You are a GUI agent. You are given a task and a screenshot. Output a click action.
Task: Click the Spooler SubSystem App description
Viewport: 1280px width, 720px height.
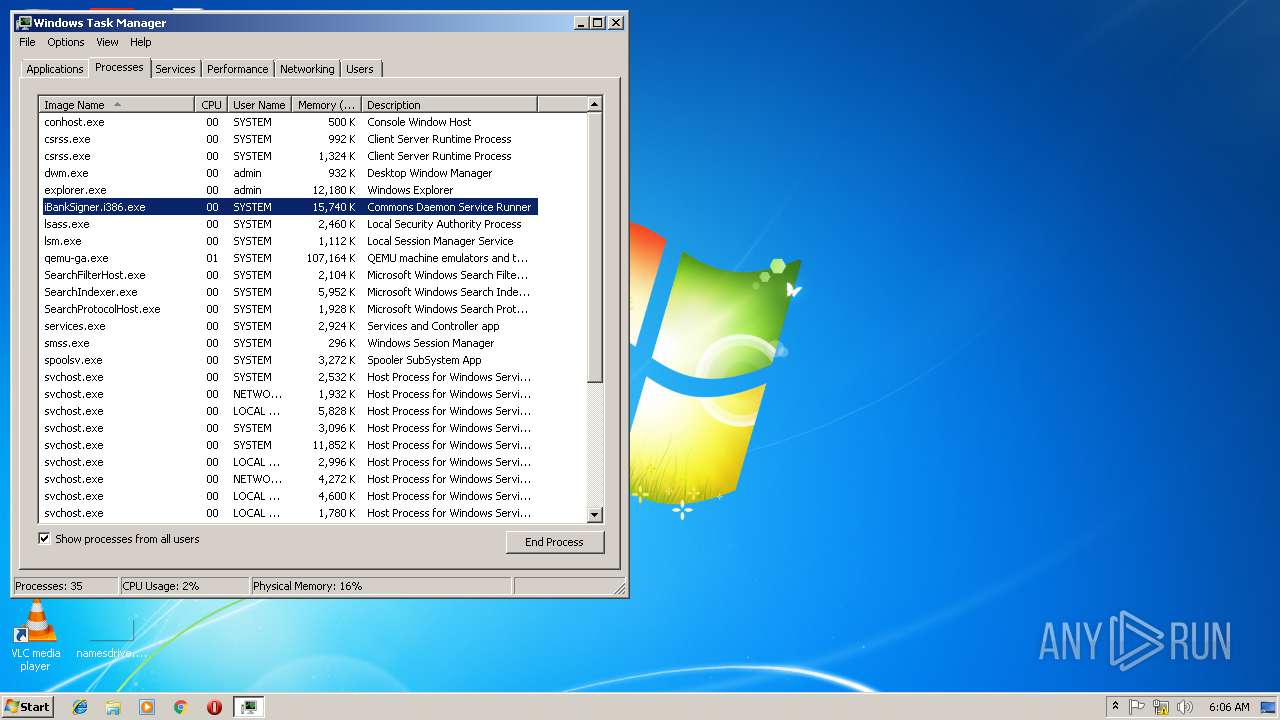[x=424, y=360]
